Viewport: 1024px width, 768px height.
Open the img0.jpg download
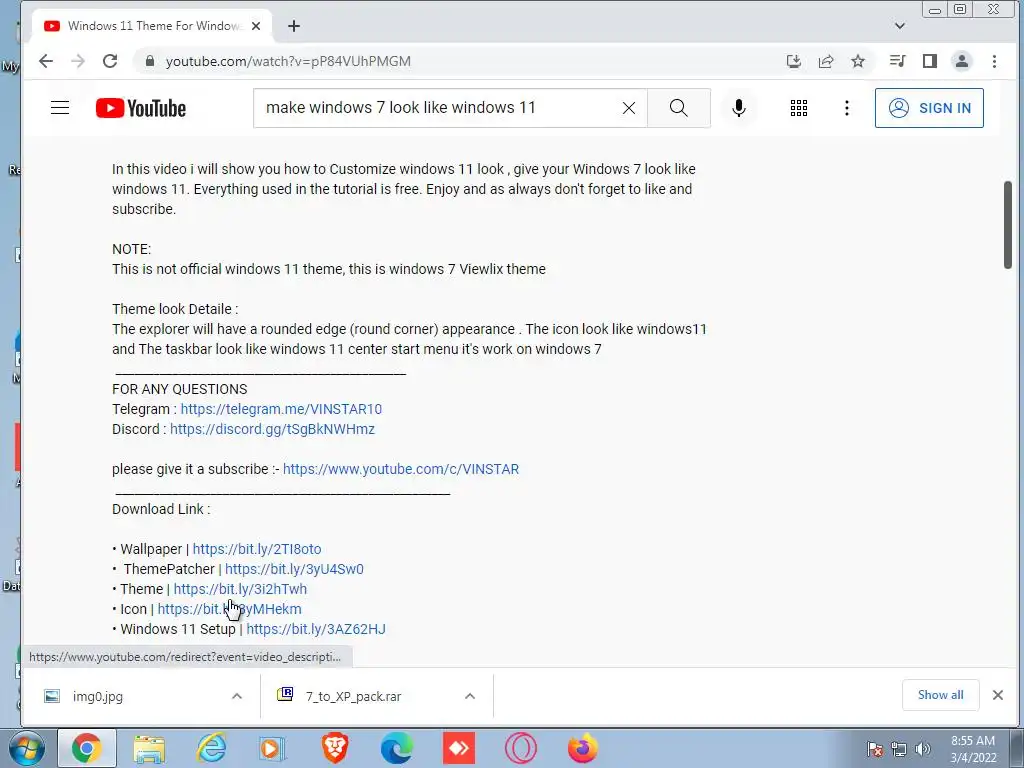98,697
